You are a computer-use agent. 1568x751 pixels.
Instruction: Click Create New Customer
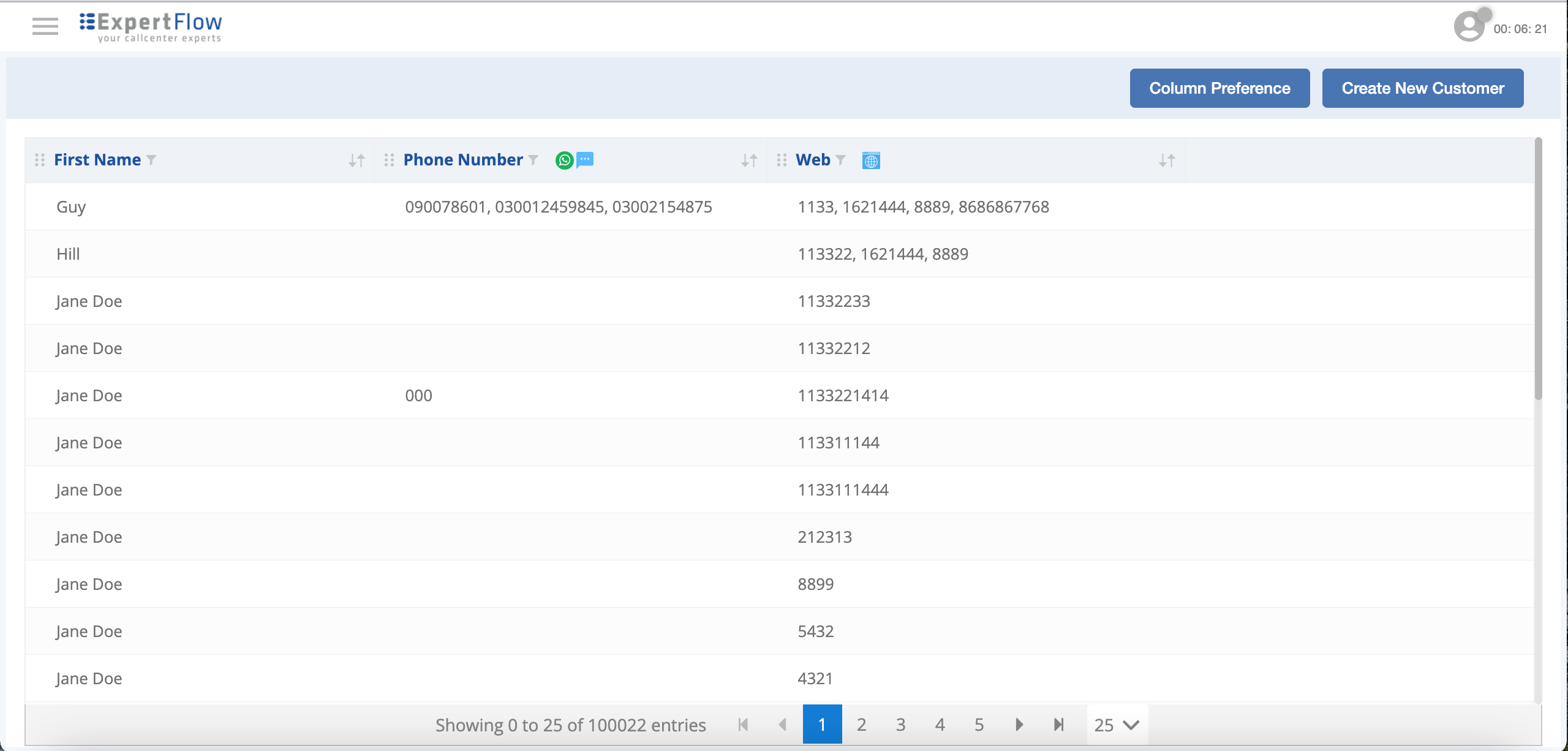(x=1422, y=88)
